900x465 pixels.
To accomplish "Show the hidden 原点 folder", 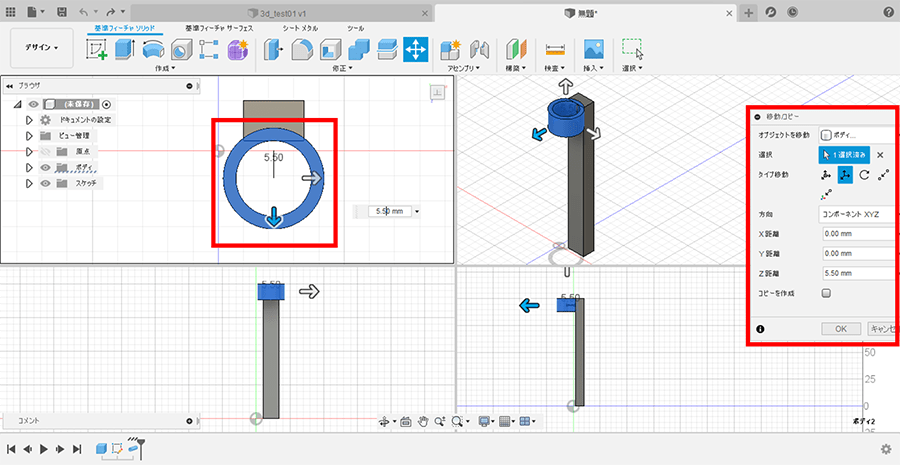I will tap(45, 151).
